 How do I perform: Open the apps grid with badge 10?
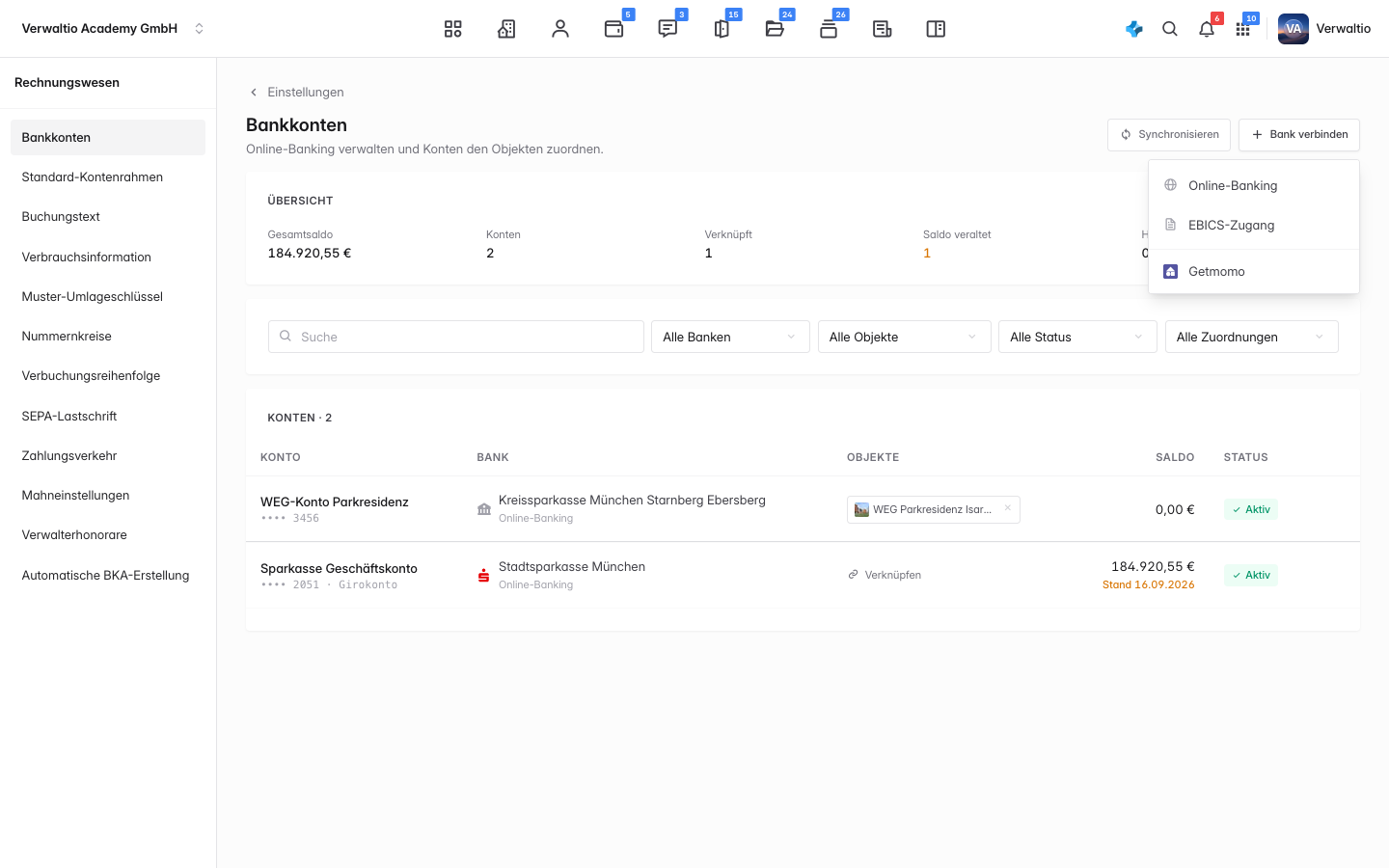(x=1243, y=29)
